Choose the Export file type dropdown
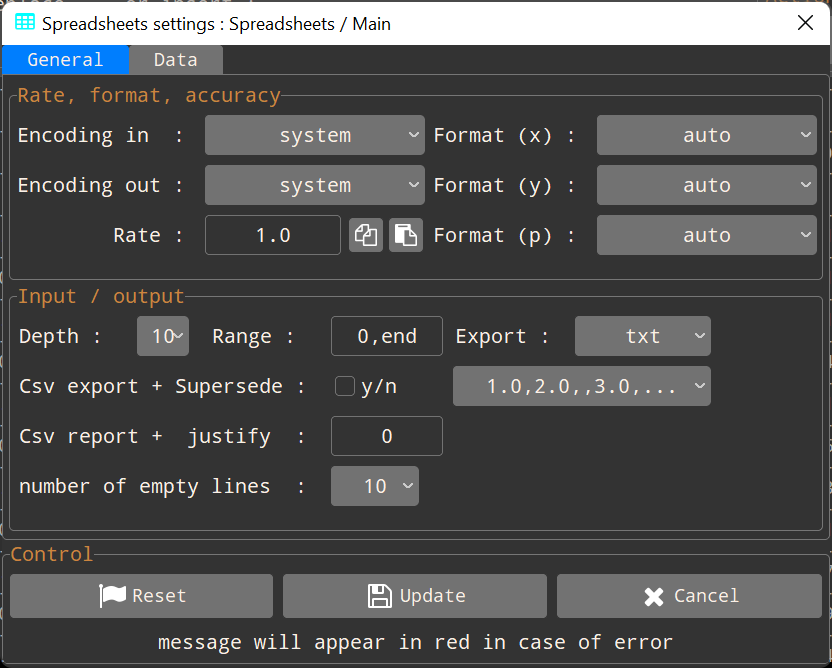The image size is (832, 668). 642,336
